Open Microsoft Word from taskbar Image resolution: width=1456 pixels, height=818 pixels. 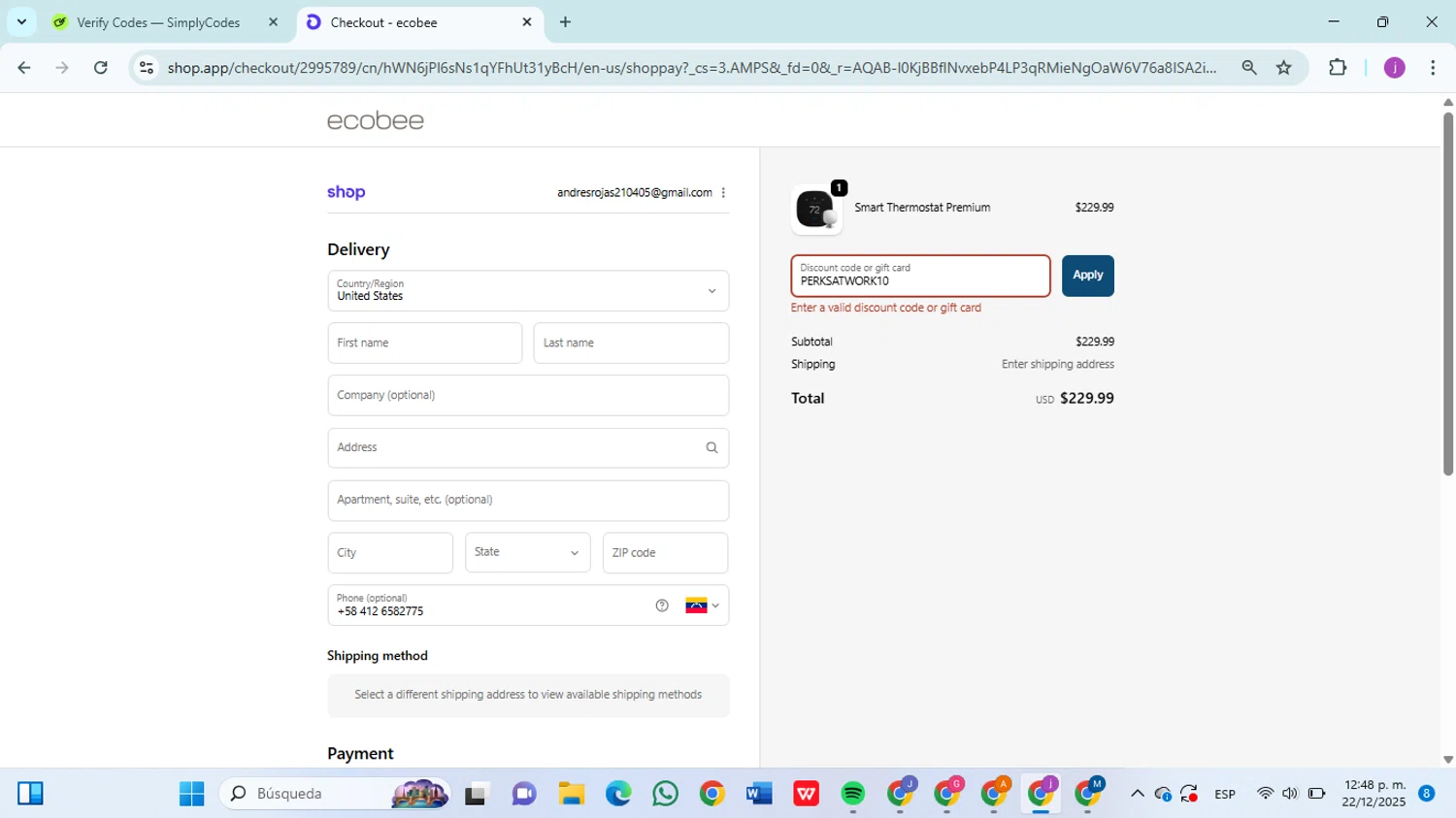point(759,794)
